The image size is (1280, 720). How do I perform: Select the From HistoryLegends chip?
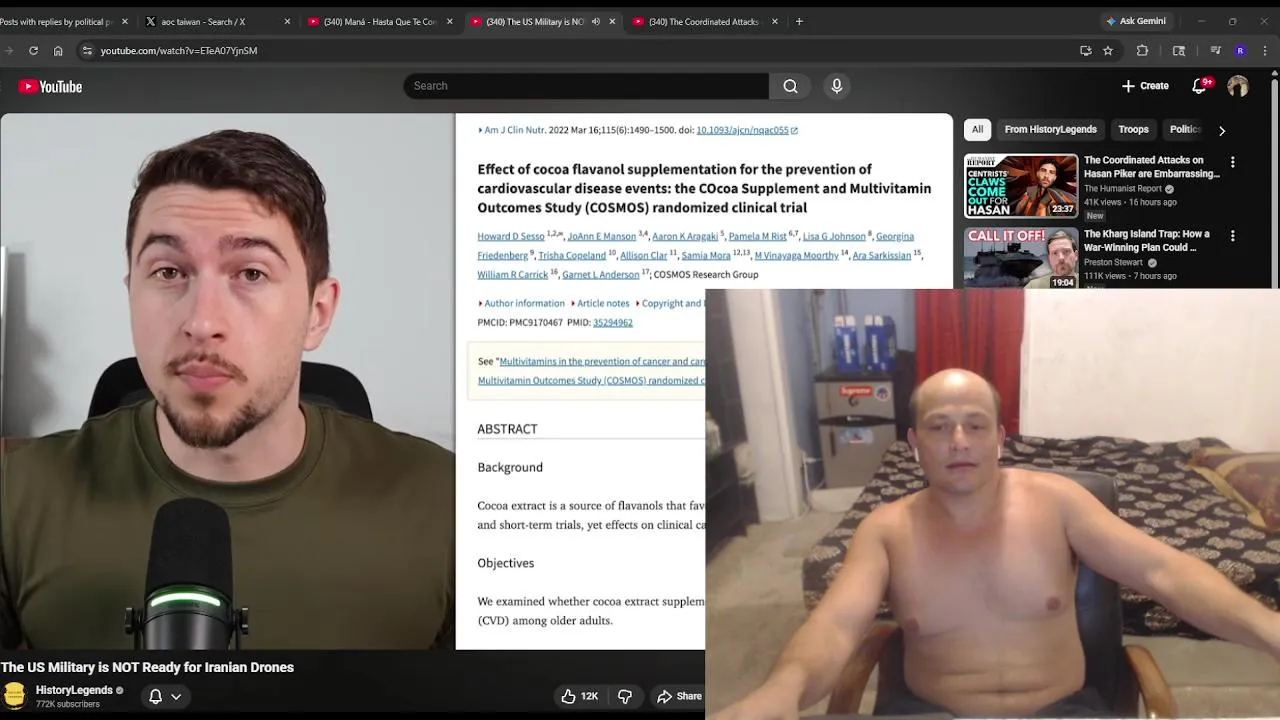[x=1050, y=129]
